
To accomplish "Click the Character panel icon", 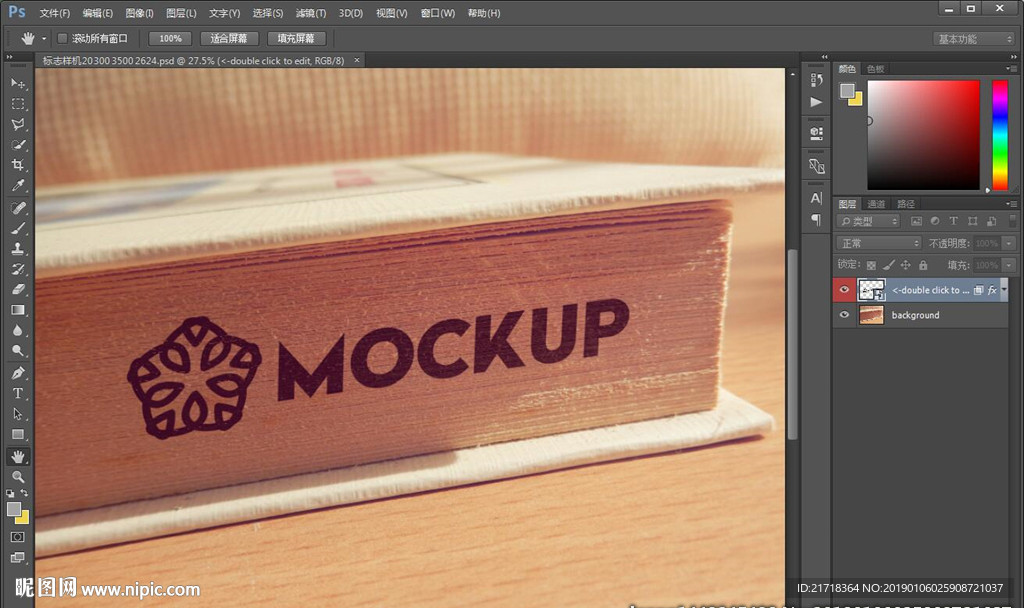I will 816,198.
